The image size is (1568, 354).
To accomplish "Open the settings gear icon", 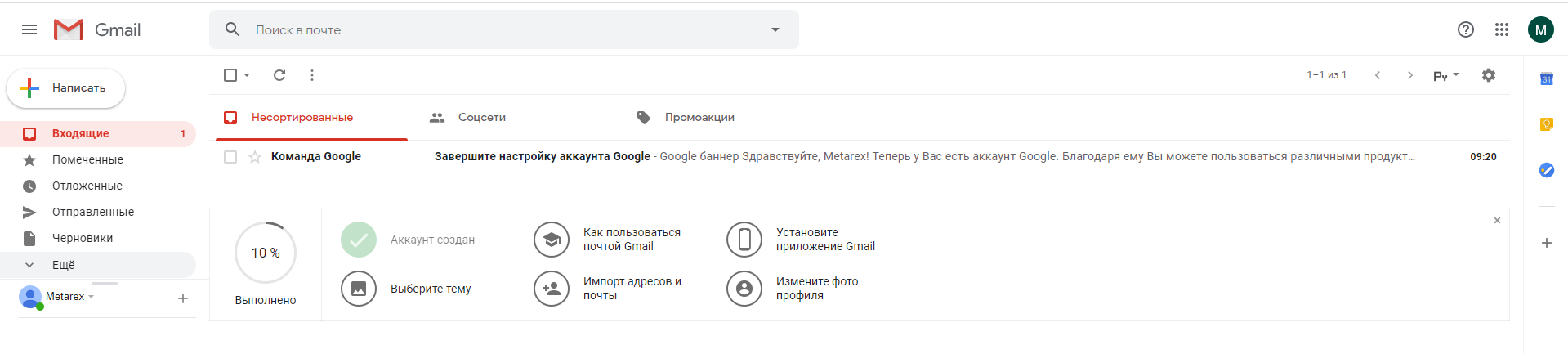I will click(x=1489, y=75).
